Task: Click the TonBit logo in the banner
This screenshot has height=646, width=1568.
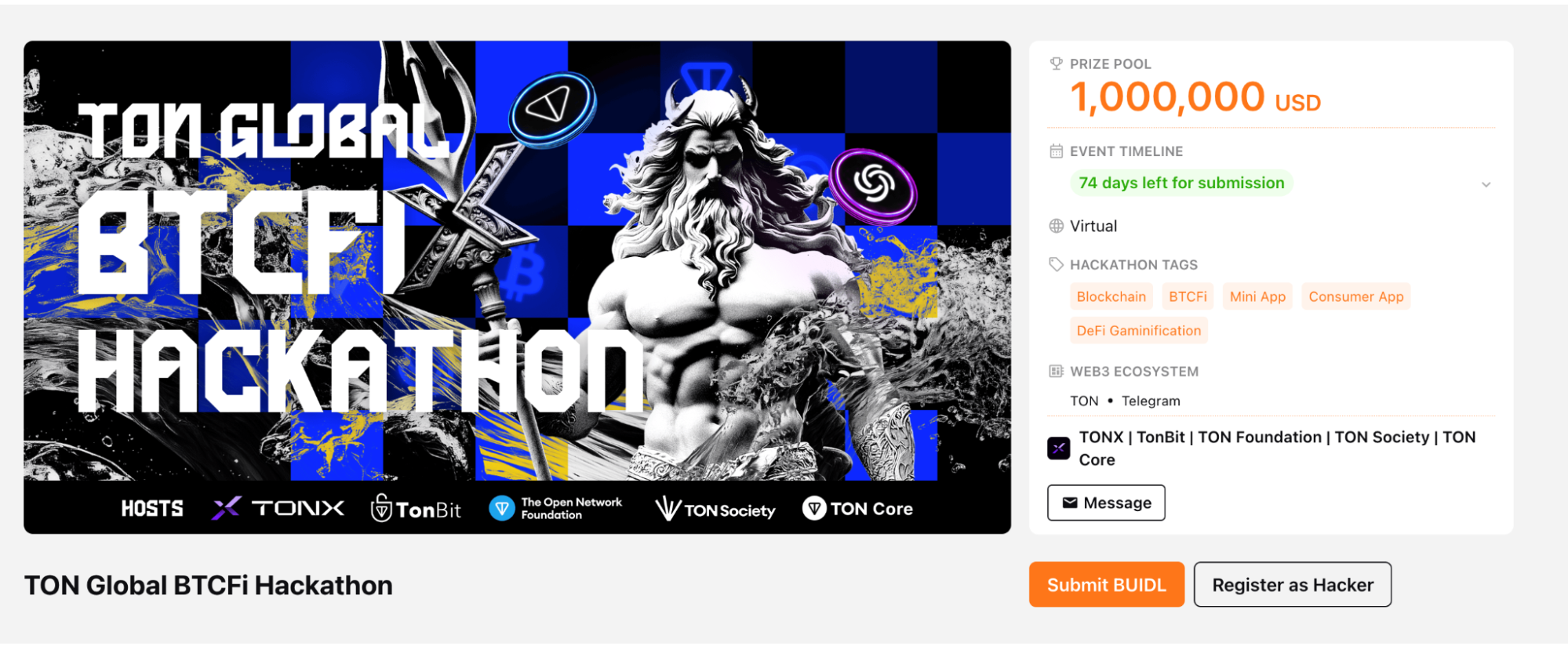Action: click(x=416, y=509)
